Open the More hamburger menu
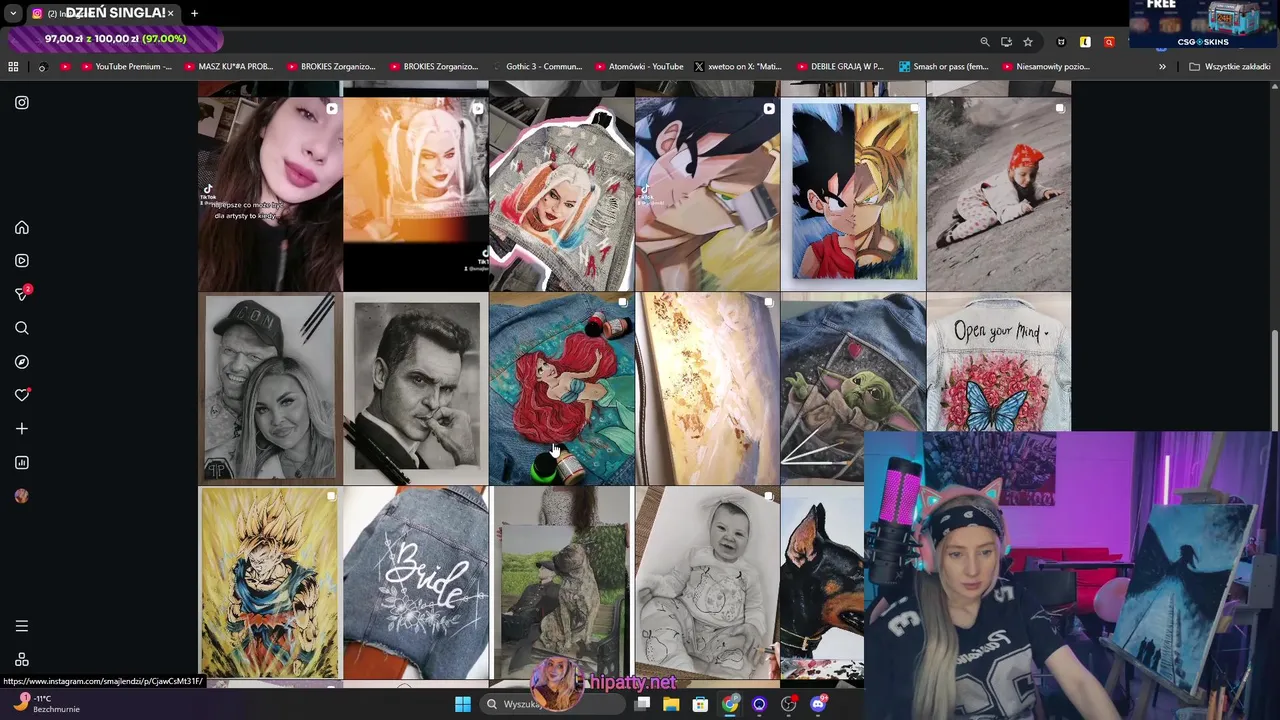The height and width of the screenshot is (720, 1280). click(21, 626)
